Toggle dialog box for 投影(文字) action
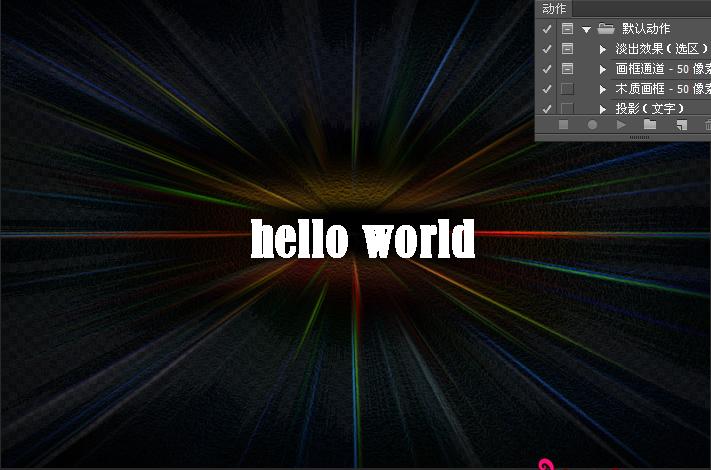Screen dimensions: 711x470 (567, 108)
